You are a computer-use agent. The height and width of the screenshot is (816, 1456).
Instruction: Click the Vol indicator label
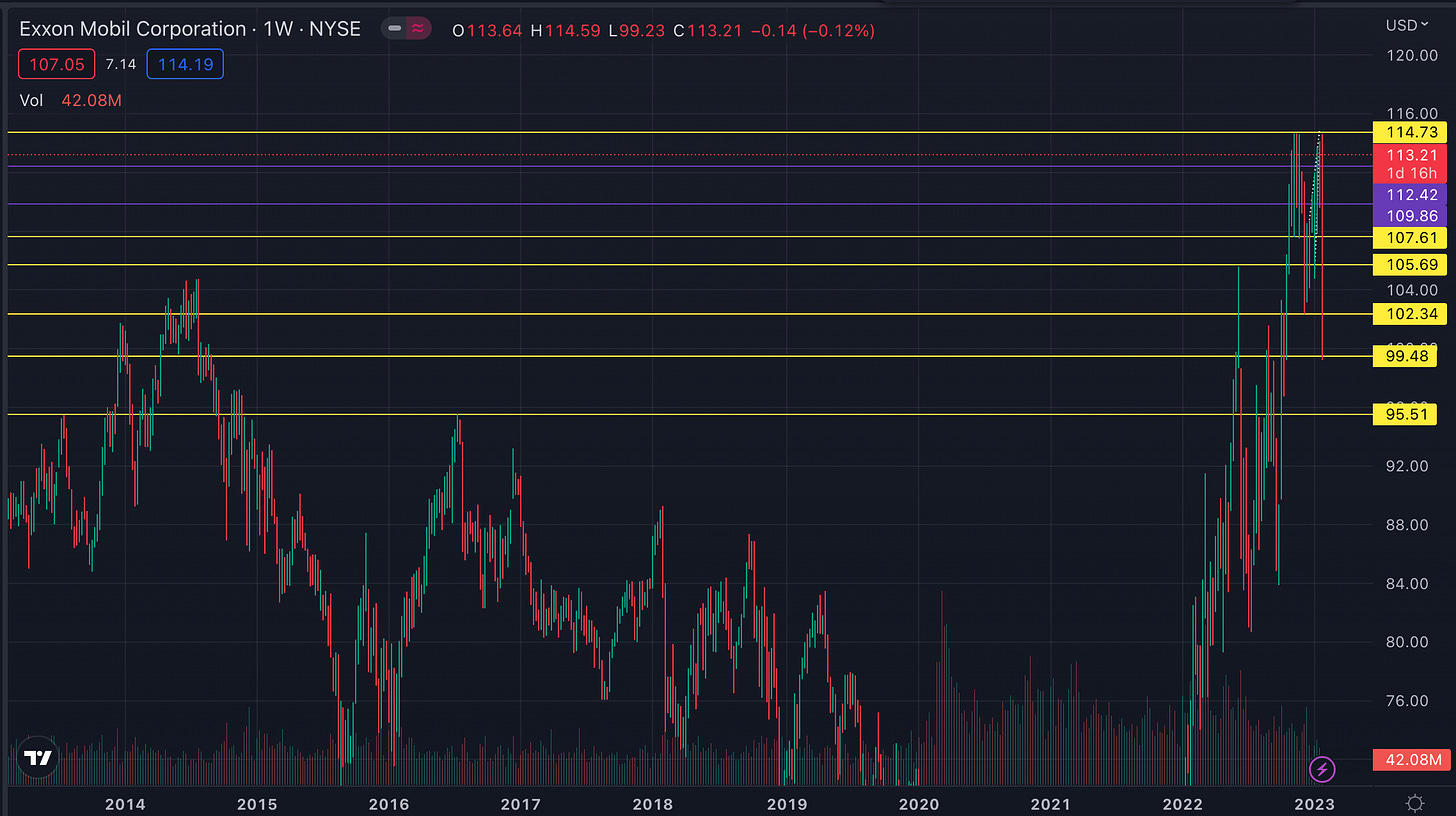(31, 100)
